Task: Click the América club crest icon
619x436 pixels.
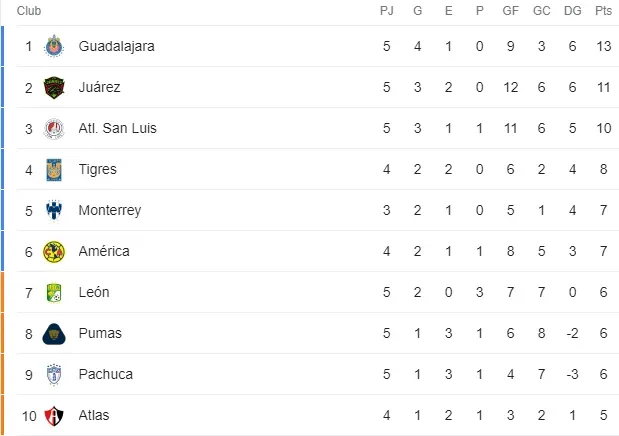Action: coord(54,252)
